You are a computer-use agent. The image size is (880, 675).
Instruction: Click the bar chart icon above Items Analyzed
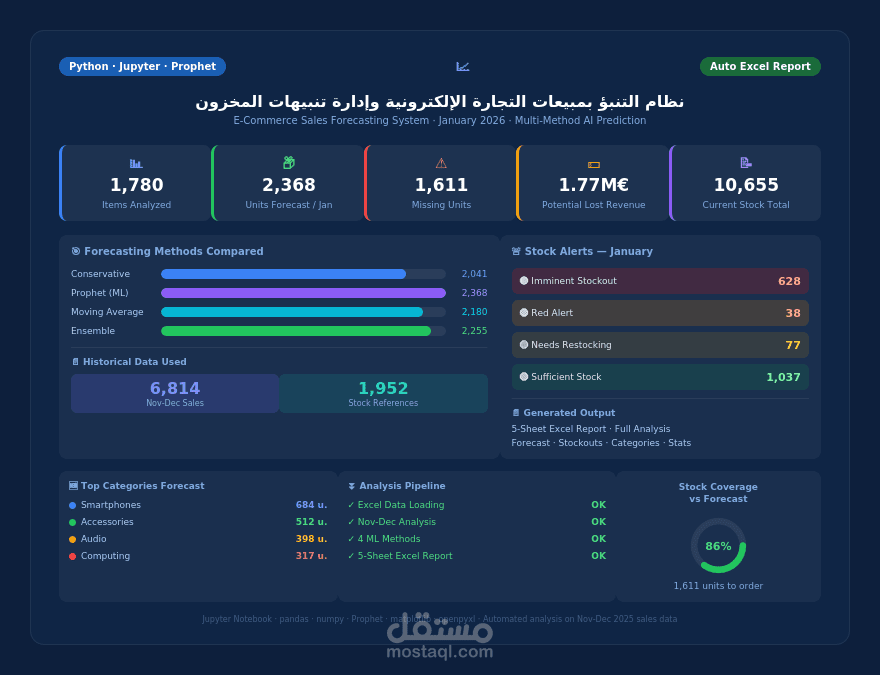pyautogui.click(x=136, y=163)
